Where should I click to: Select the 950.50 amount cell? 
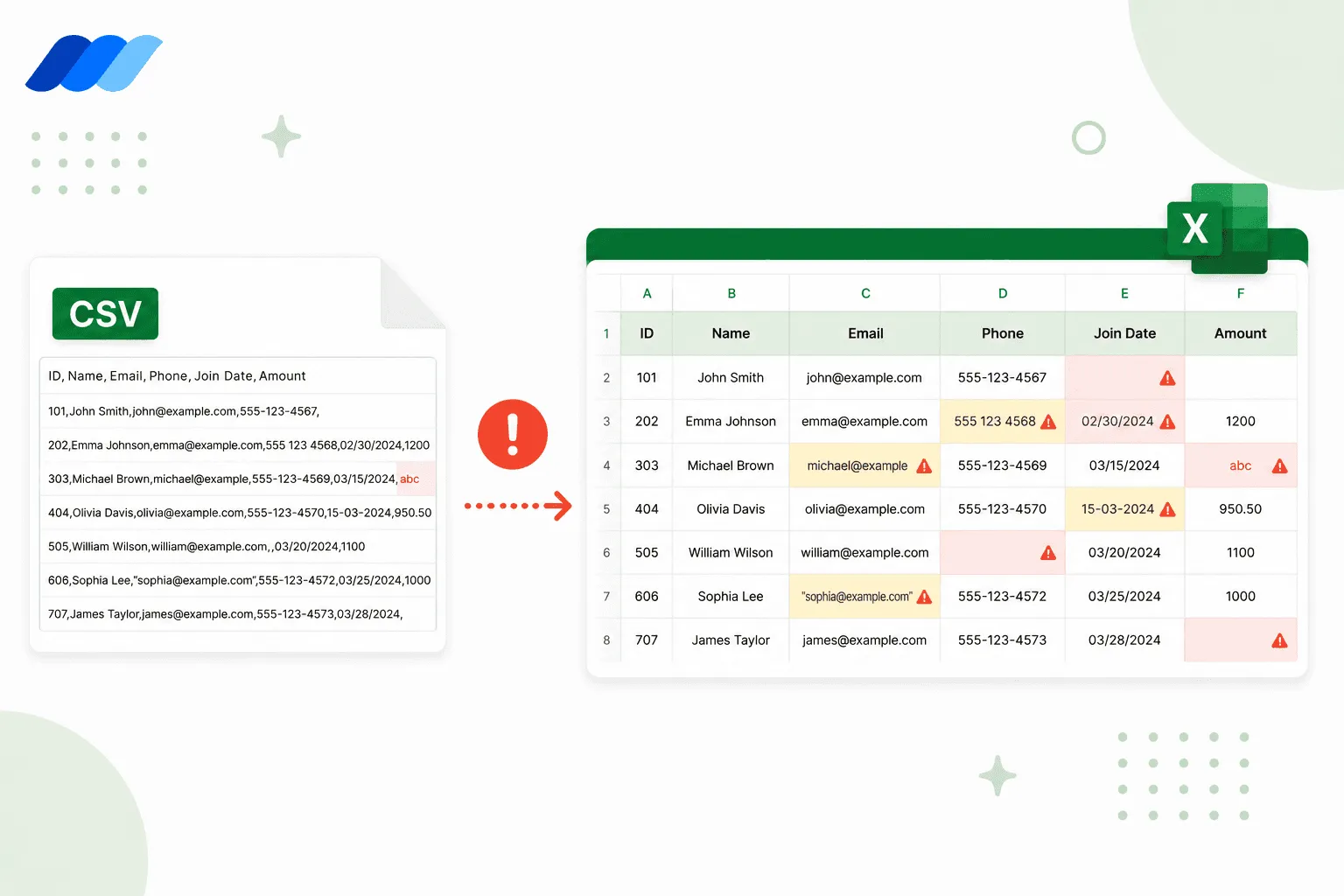coord(1241,509)
